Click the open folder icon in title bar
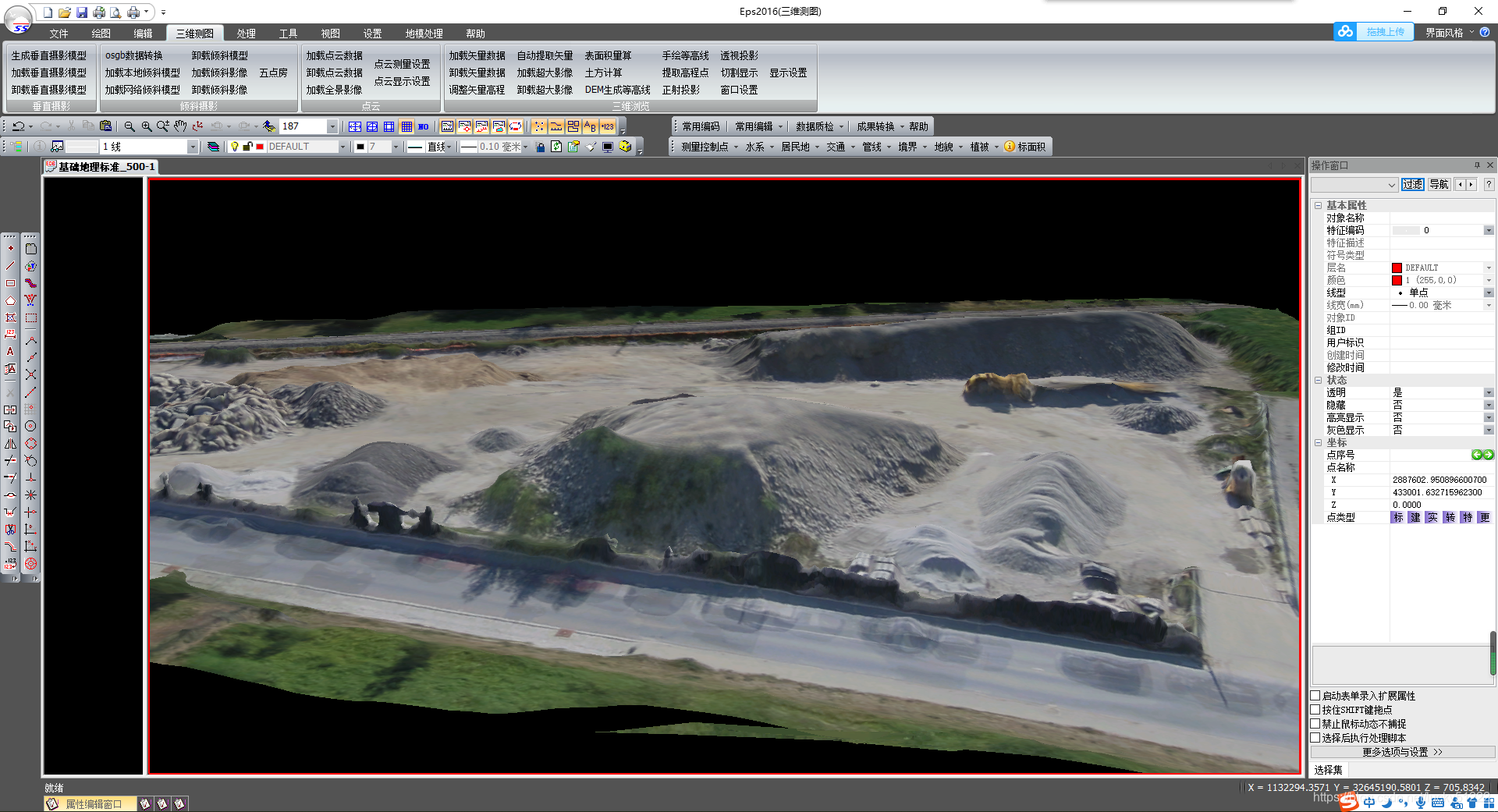The image size is (1498, 812). (64, 12)
